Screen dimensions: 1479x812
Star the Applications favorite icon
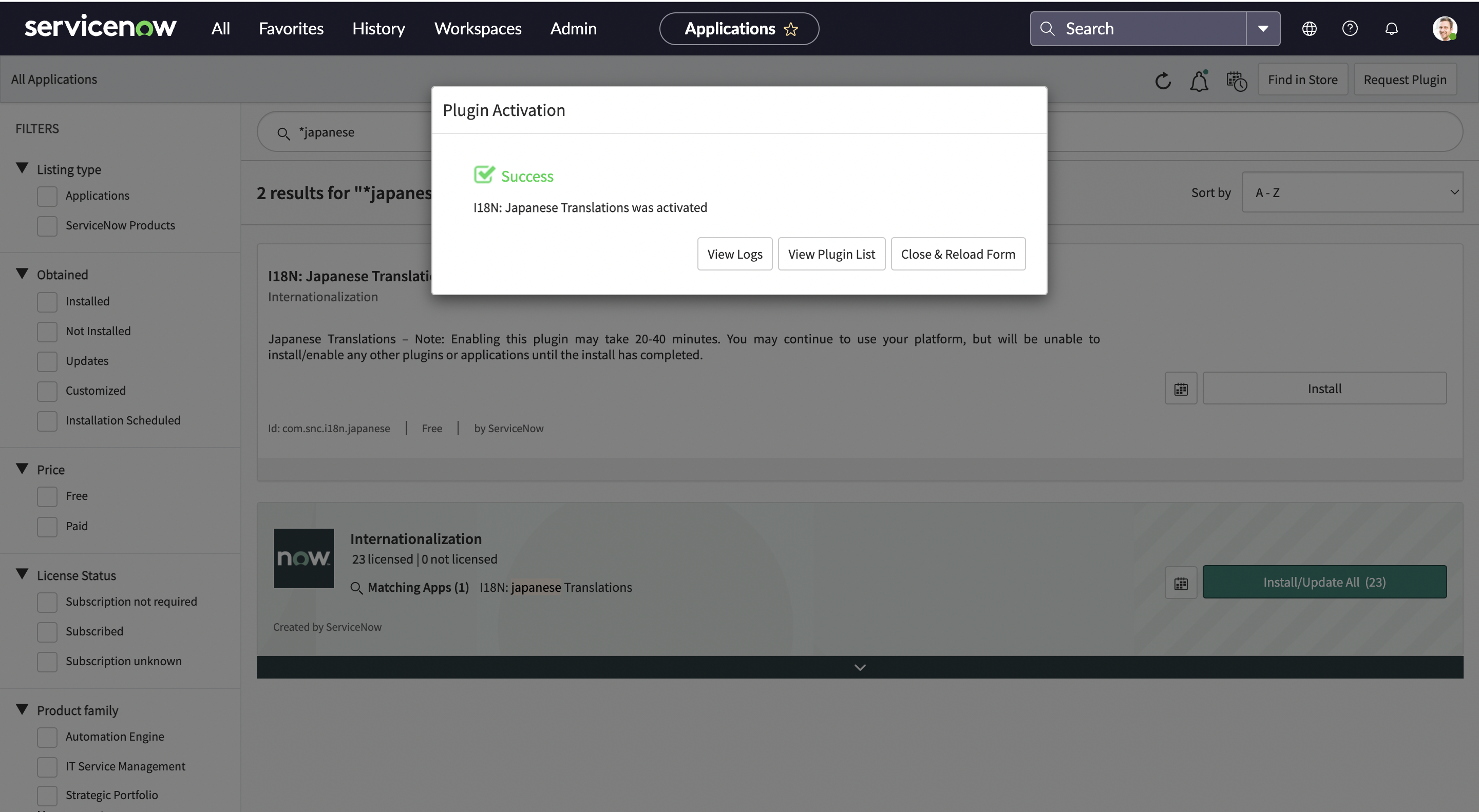pos(791,29)
